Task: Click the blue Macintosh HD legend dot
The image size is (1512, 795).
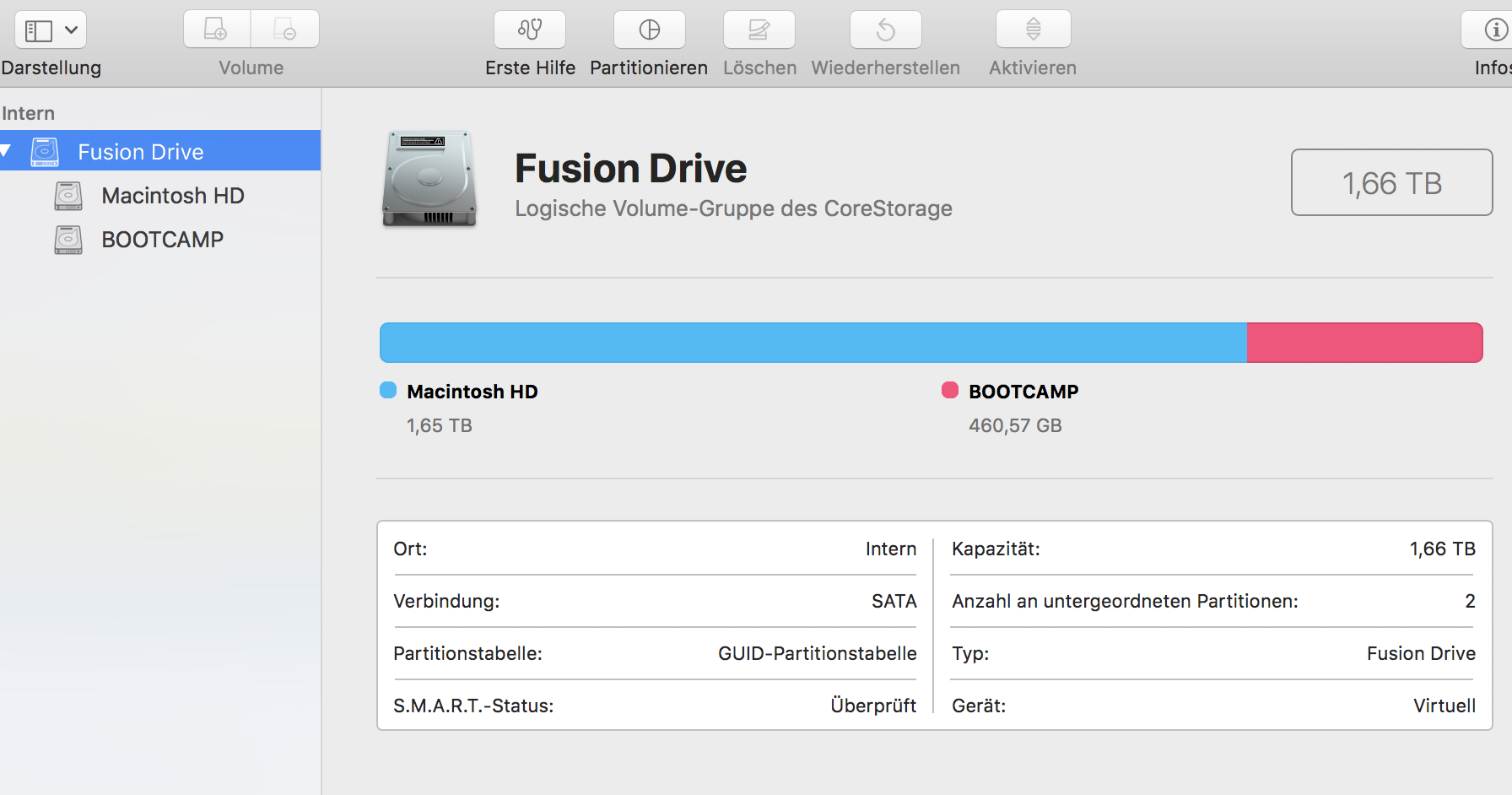Action: coord(388,390)
